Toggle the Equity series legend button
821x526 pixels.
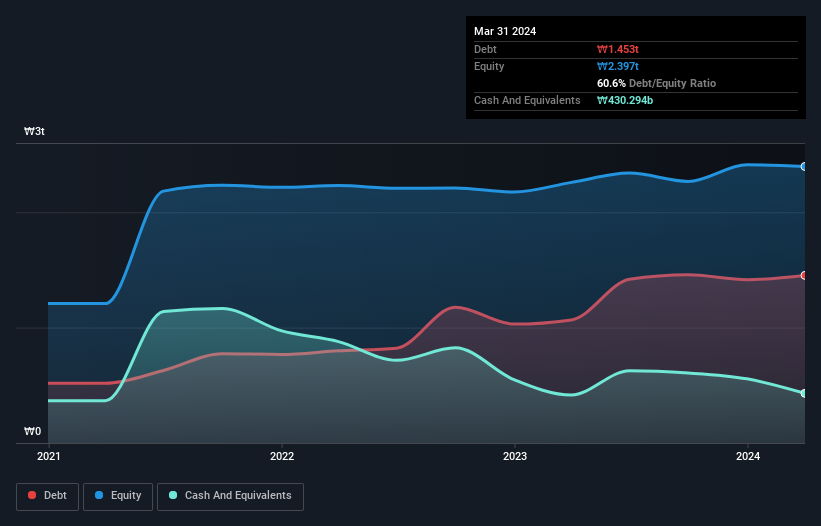pyautogui.click(x=118, y=496)
